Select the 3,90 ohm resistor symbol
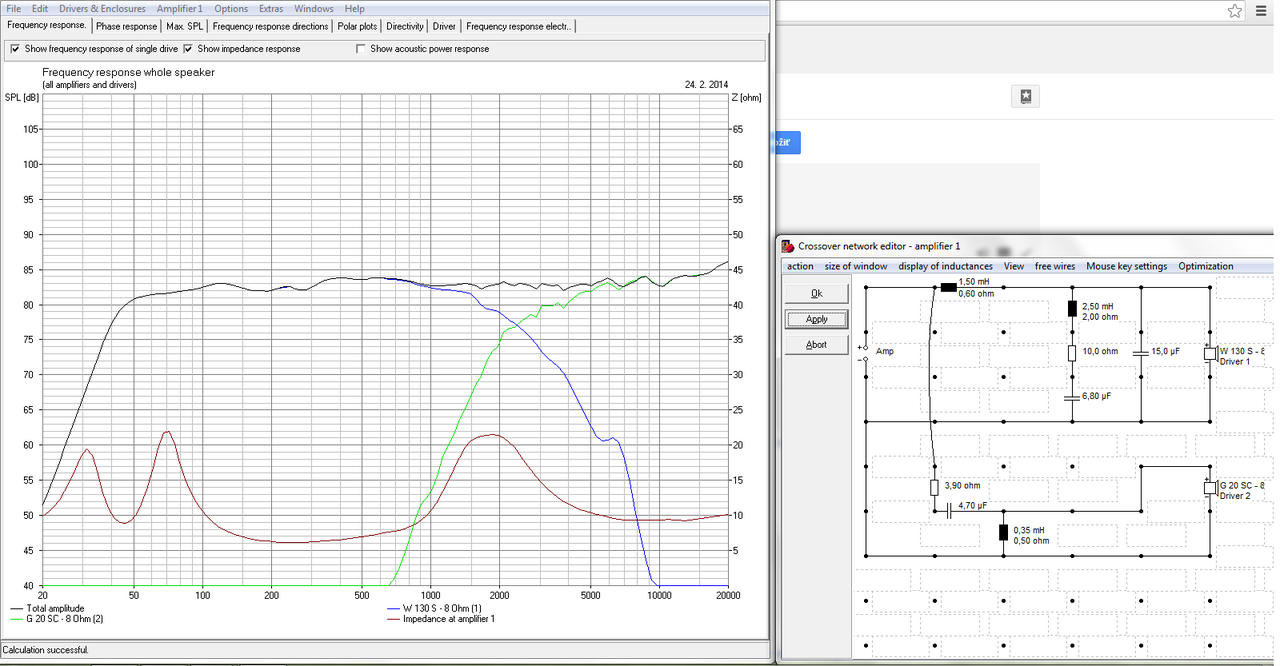Image resolution: width=1280 pixels, height=666 pixels. 934,487
